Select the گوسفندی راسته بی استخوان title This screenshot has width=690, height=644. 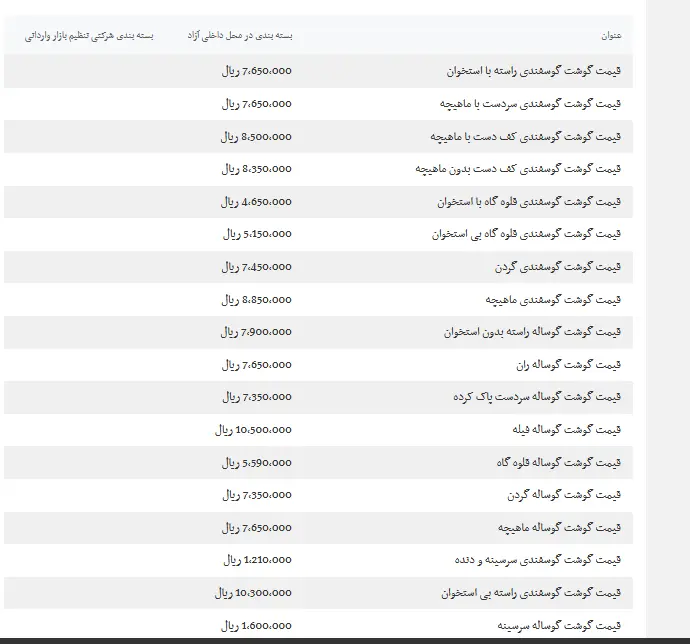click(x=530, y=593)
